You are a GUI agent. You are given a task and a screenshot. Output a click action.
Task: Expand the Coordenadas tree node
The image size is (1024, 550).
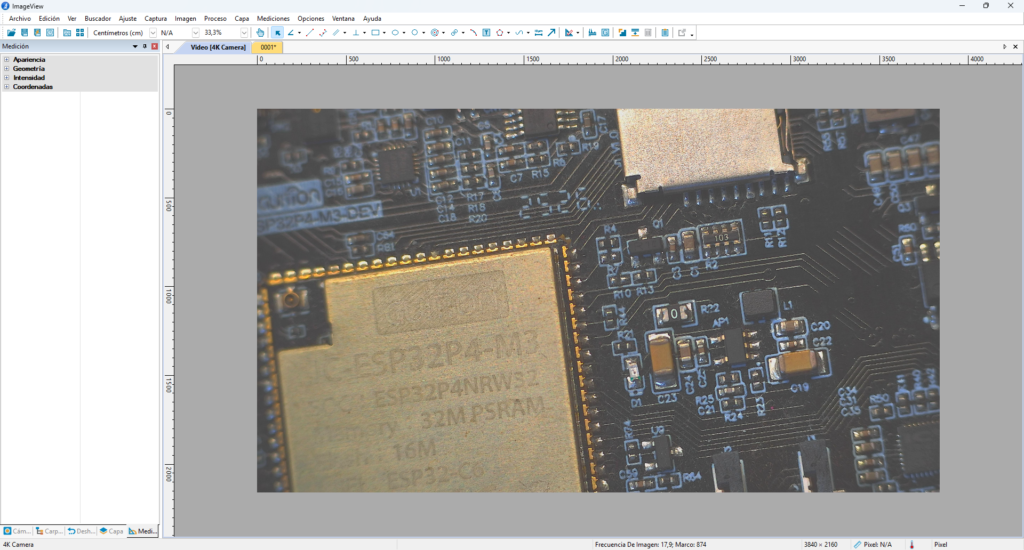click(7, 87)
